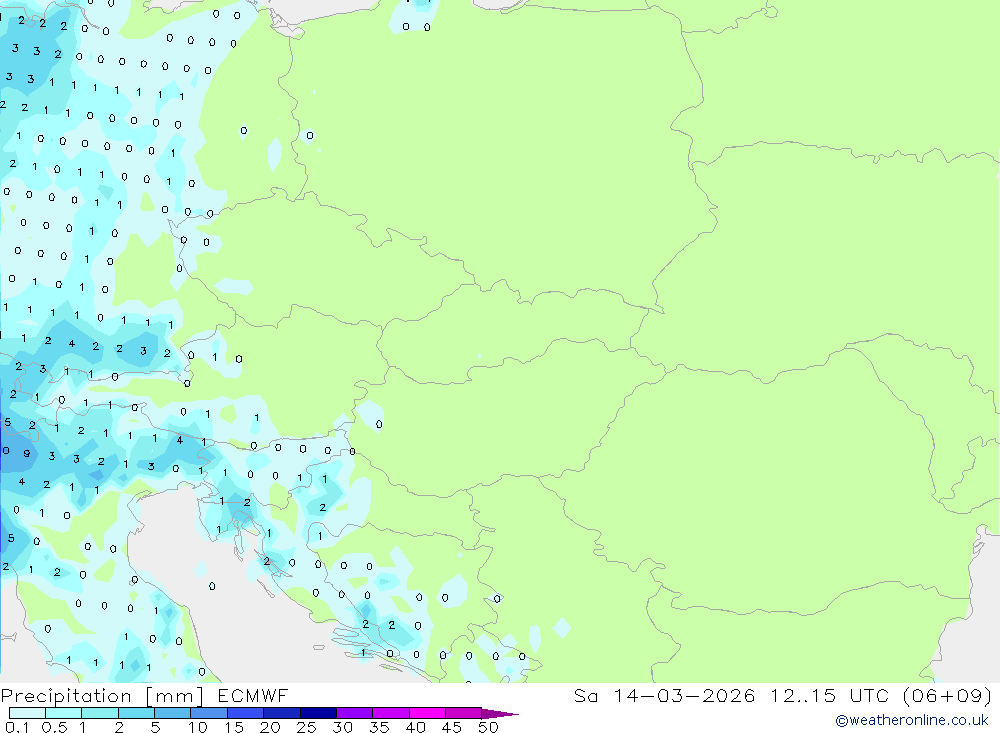Click the '0.5' legend scale label

point(54,727)
